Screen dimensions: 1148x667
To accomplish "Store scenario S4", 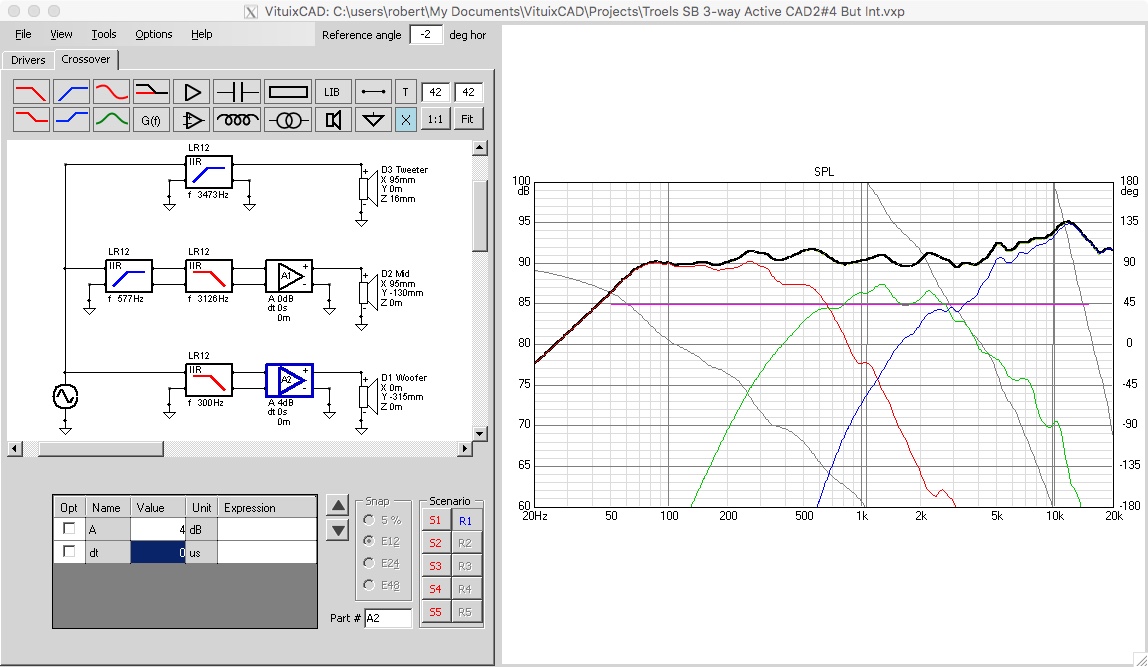I will (x=436, y=589).
